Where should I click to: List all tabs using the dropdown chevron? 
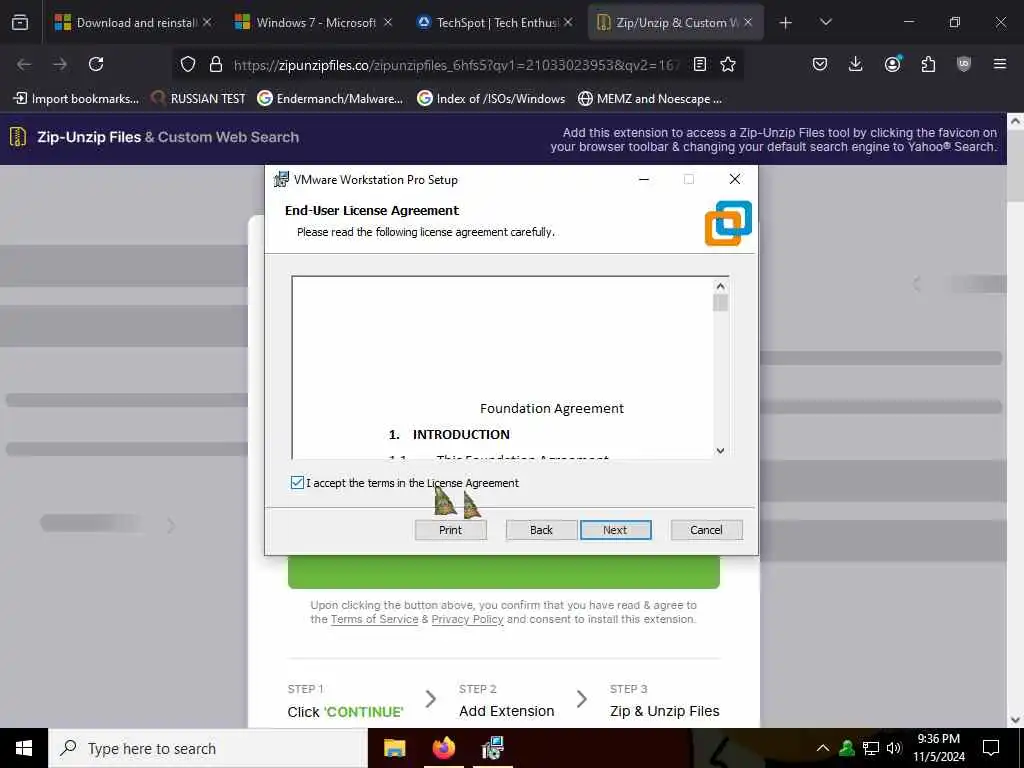pos(825,22)
